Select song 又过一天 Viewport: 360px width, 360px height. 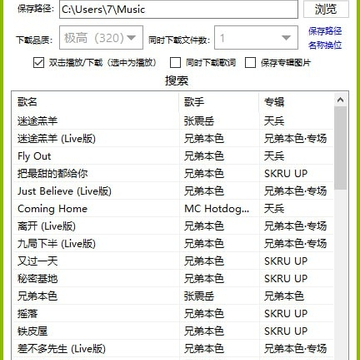point(38,261)
